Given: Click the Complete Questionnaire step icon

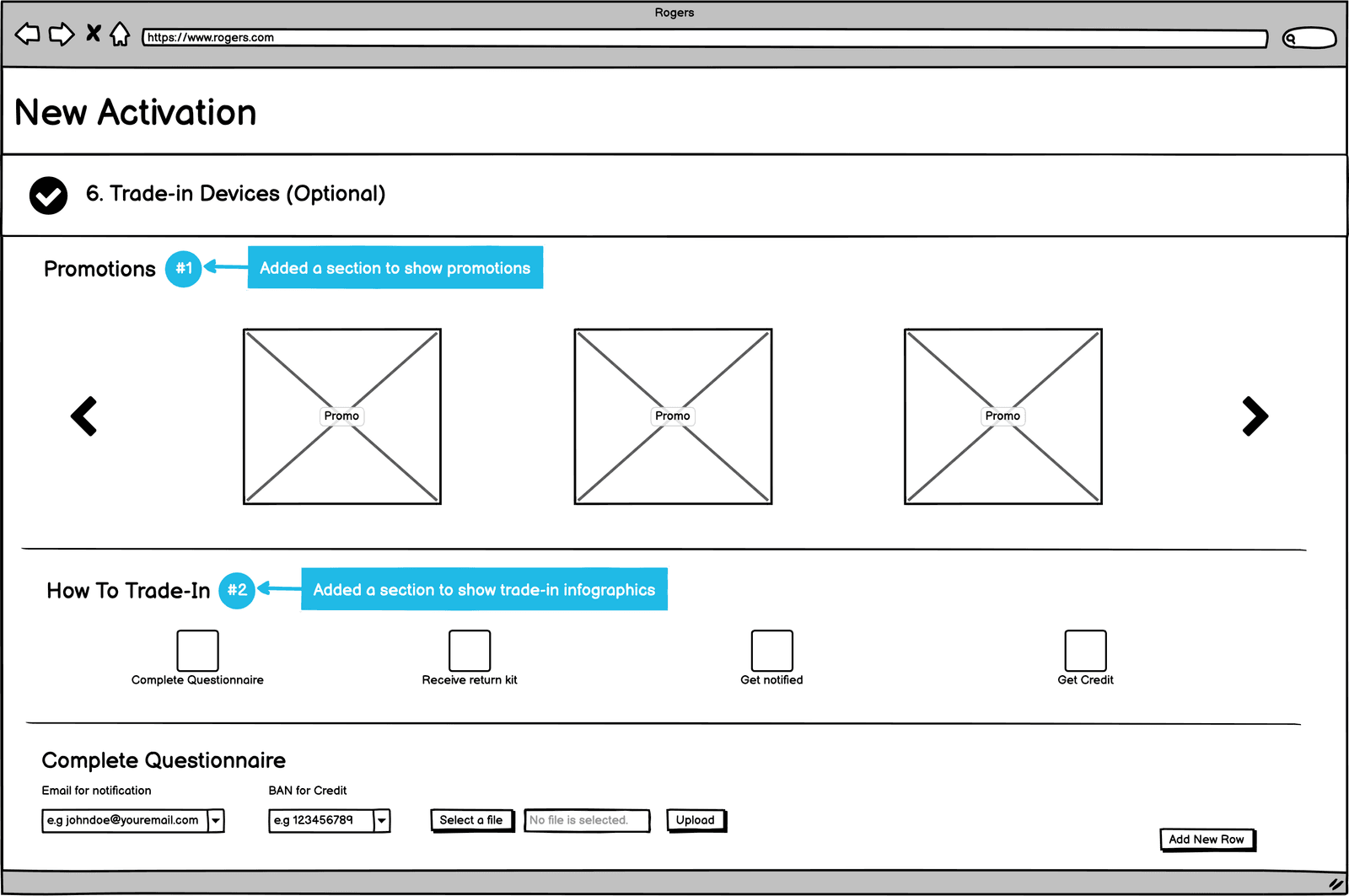Looking at the screenshot, I should tap(197, 651).
